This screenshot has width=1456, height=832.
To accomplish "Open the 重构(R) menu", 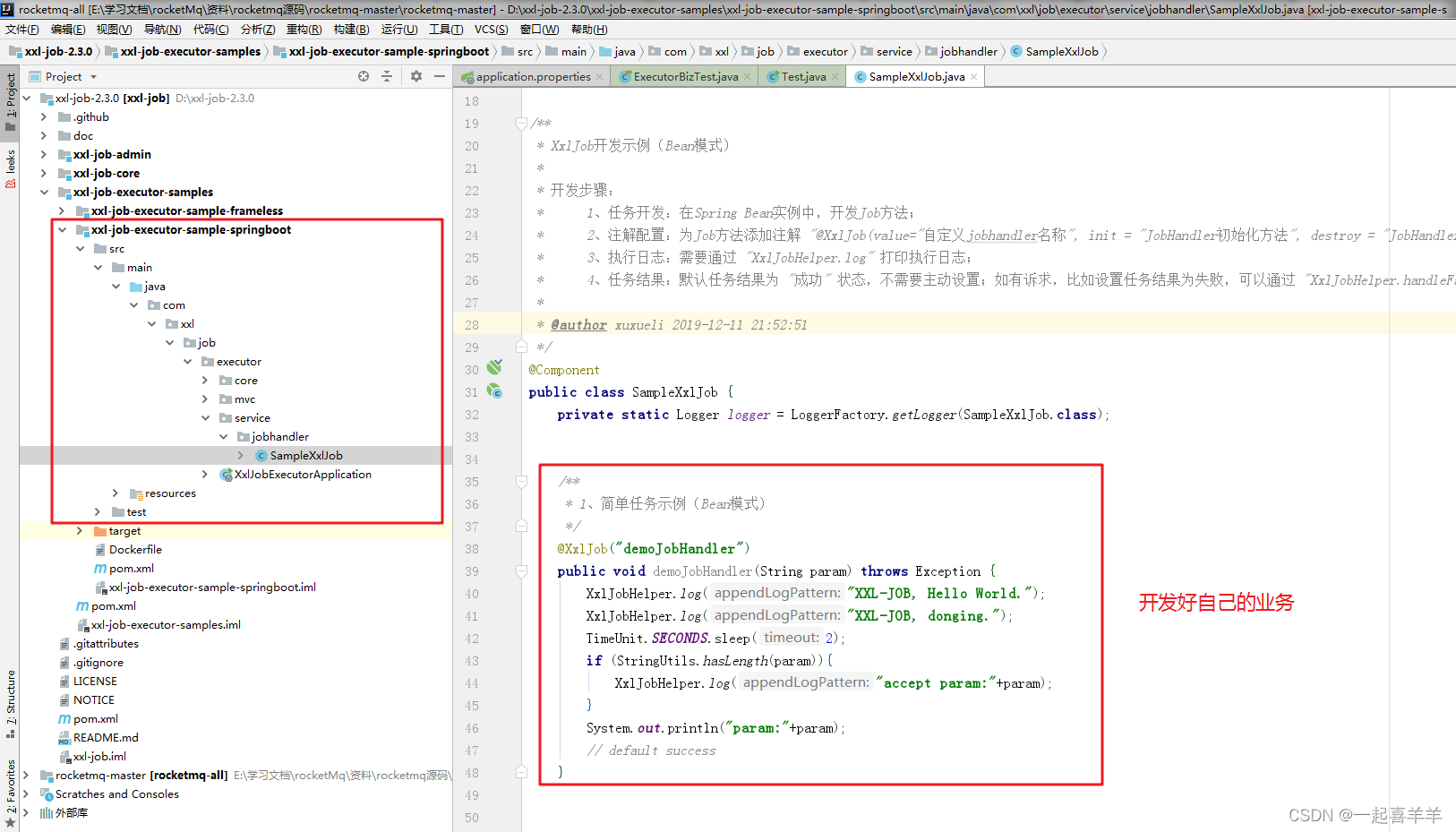I will (x=304, y=30).
